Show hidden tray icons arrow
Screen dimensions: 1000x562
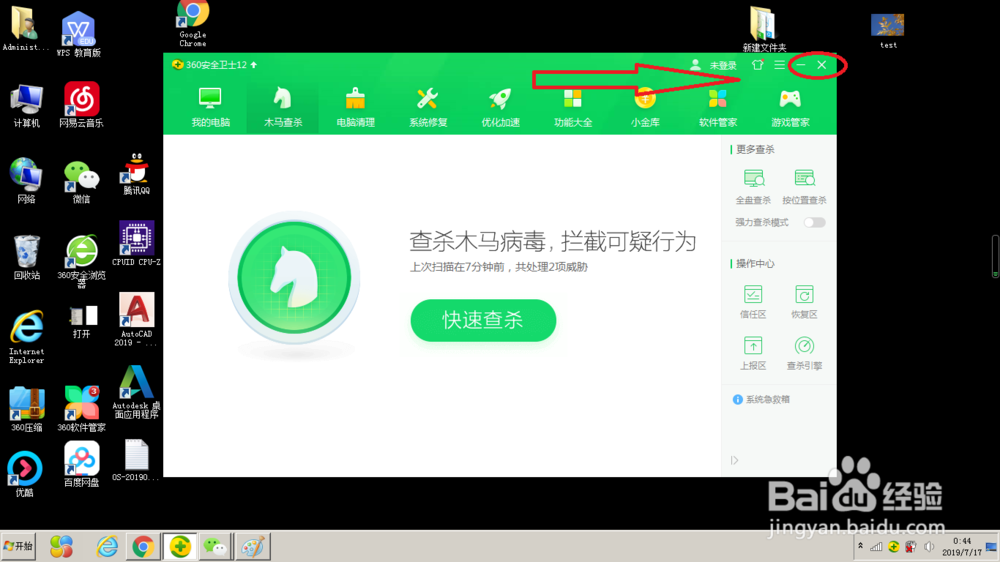coord(860,546)
